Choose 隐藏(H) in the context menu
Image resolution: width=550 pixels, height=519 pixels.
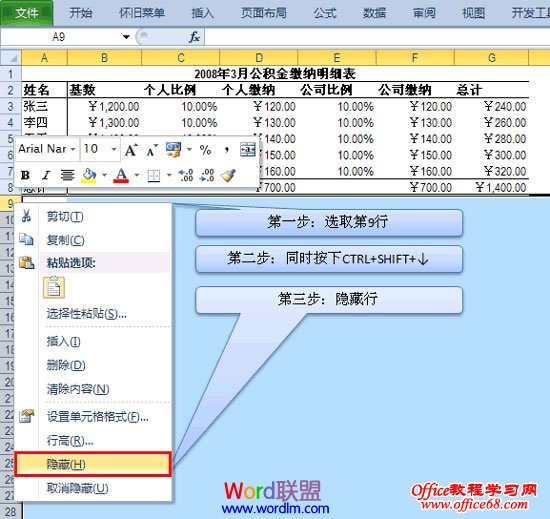point(93,464)
